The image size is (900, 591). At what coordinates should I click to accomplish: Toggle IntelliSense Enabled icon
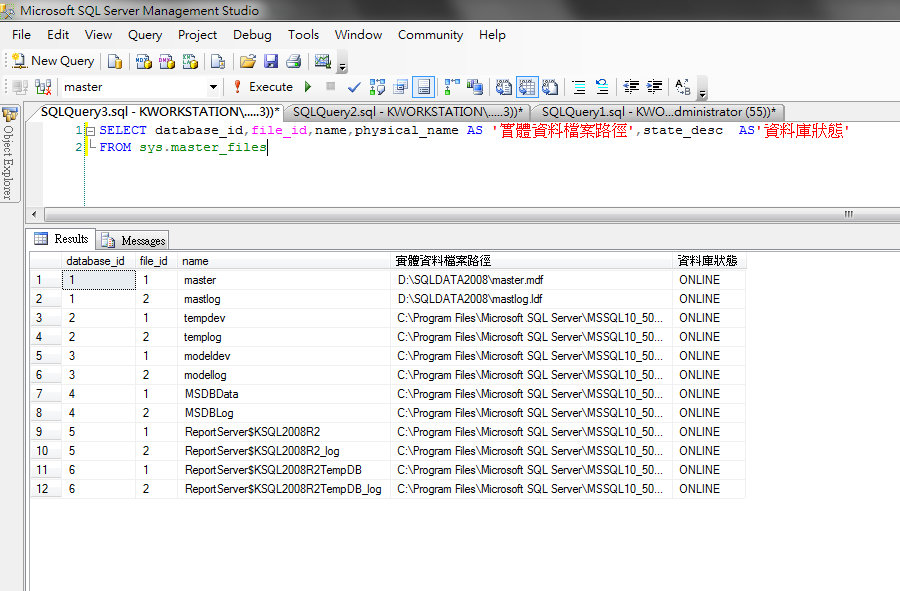424,87
